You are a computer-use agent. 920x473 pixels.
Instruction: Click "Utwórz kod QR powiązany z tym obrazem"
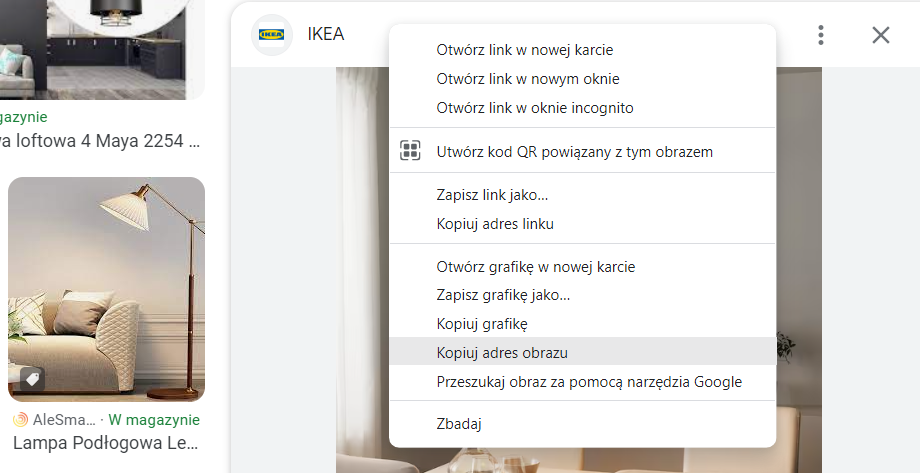click(574, 152)
